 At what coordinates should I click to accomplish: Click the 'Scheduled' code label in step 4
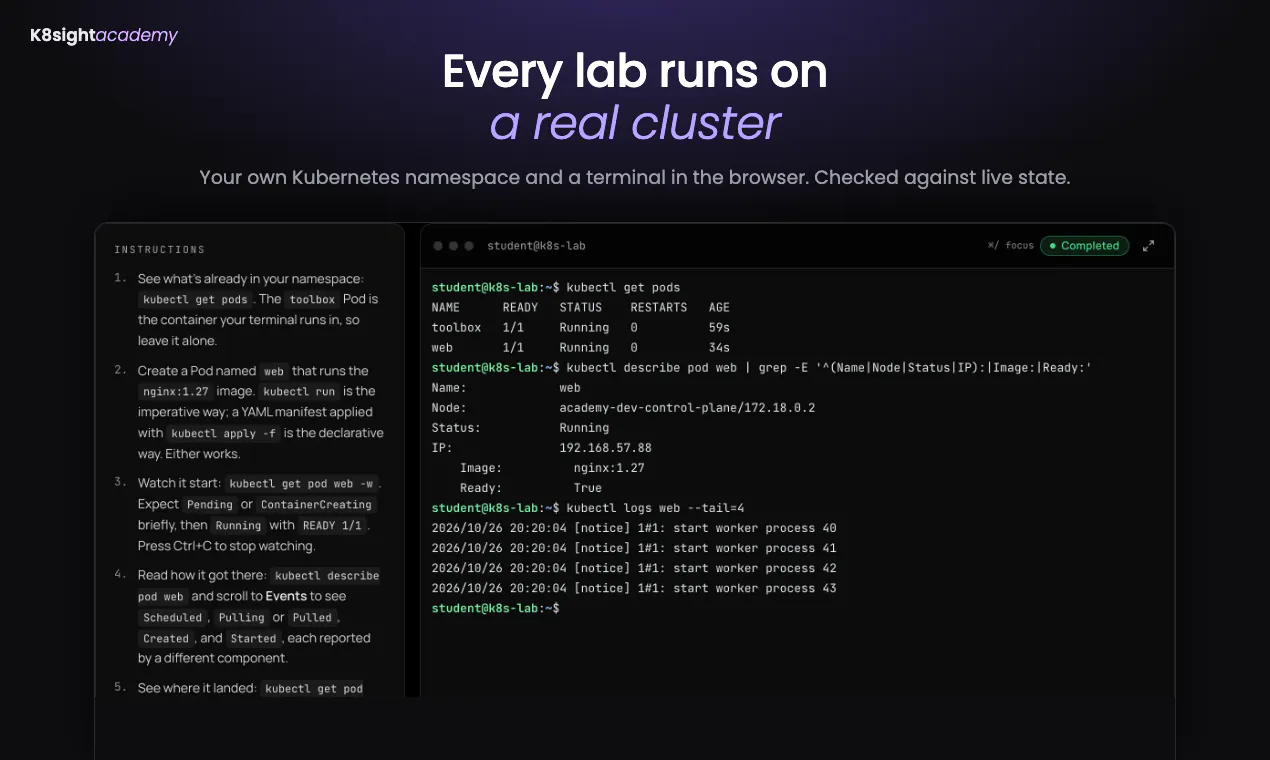tap(173, 618)
